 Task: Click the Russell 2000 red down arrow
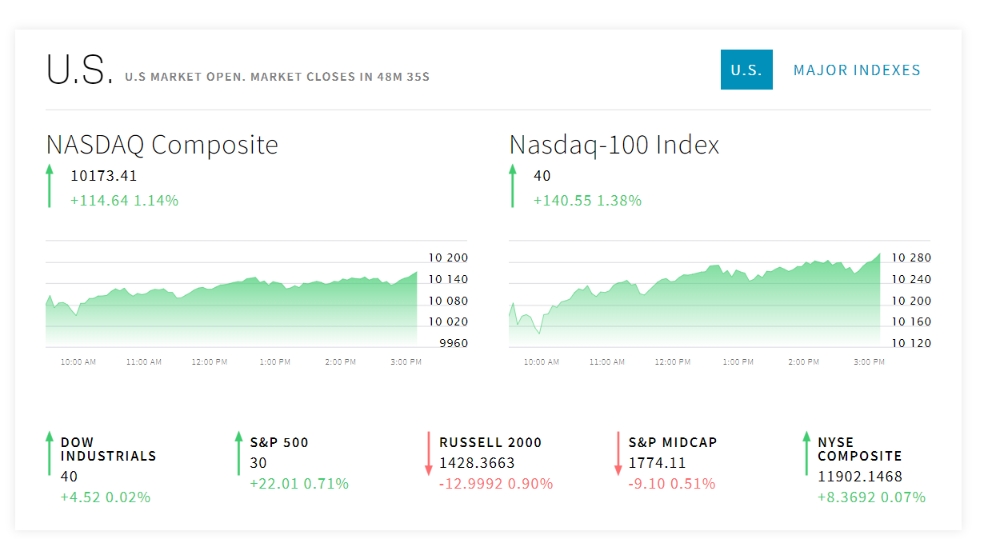428,453
